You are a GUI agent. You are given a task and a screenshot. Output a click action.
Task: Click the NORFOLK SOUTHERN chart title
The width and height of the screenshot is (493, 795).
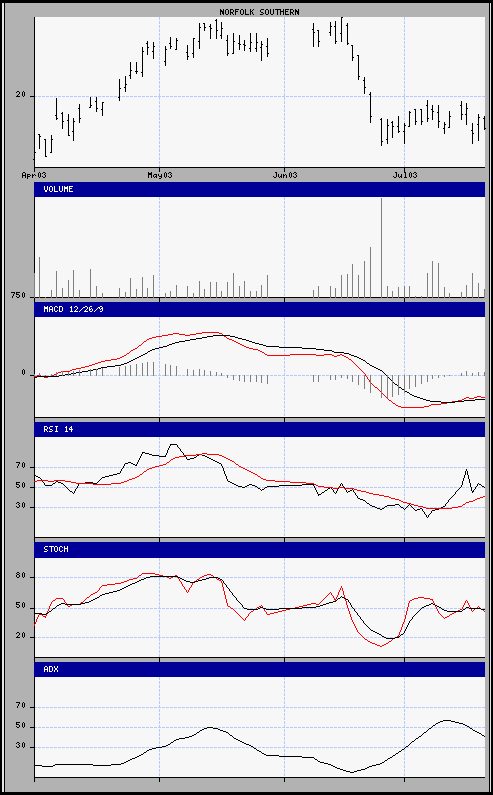click(x=259, y=12)
